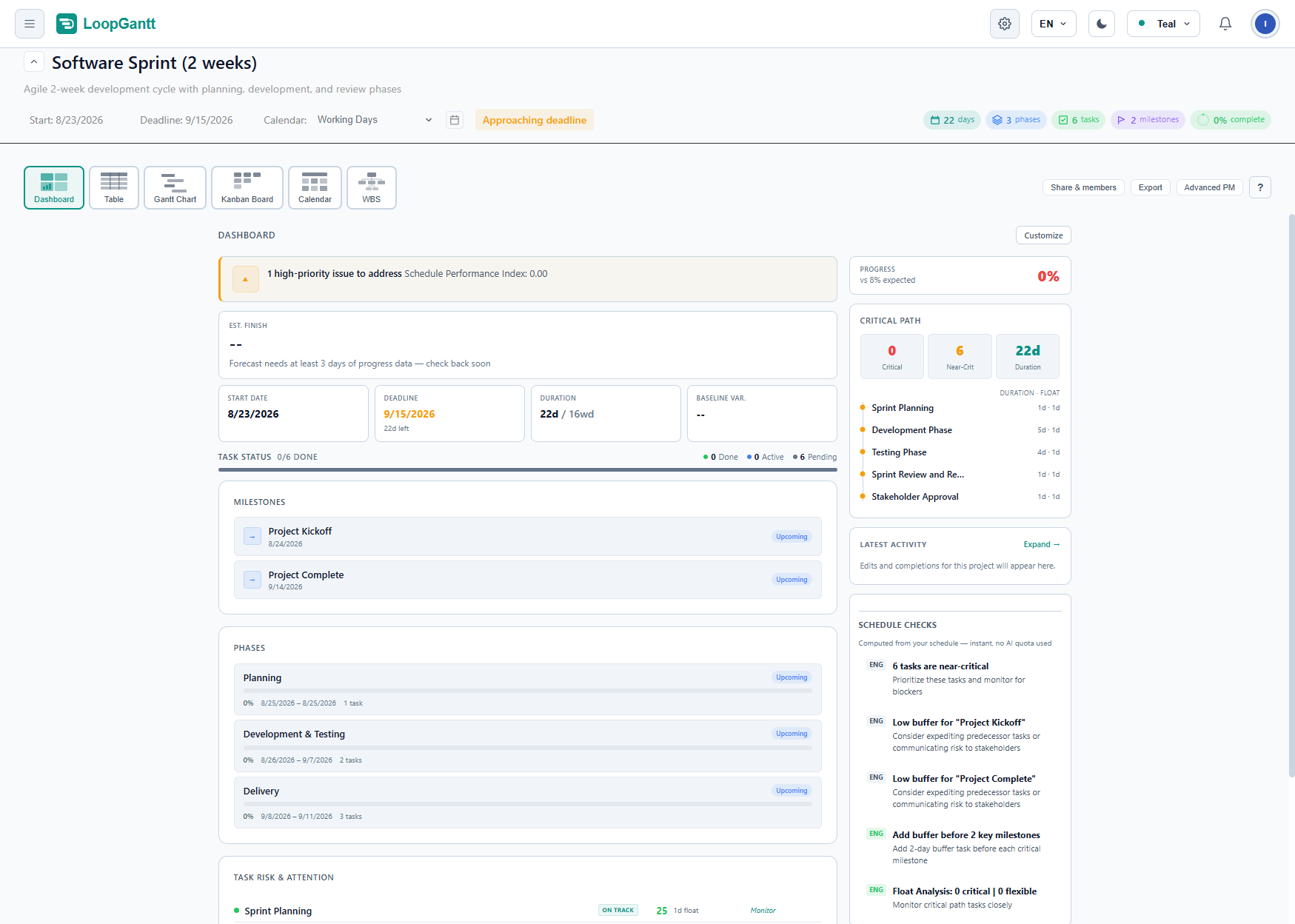The height and width of the screenshot is (924, 1295).
Task: Click the 22d Duration tile
Action: (1028, 356)
